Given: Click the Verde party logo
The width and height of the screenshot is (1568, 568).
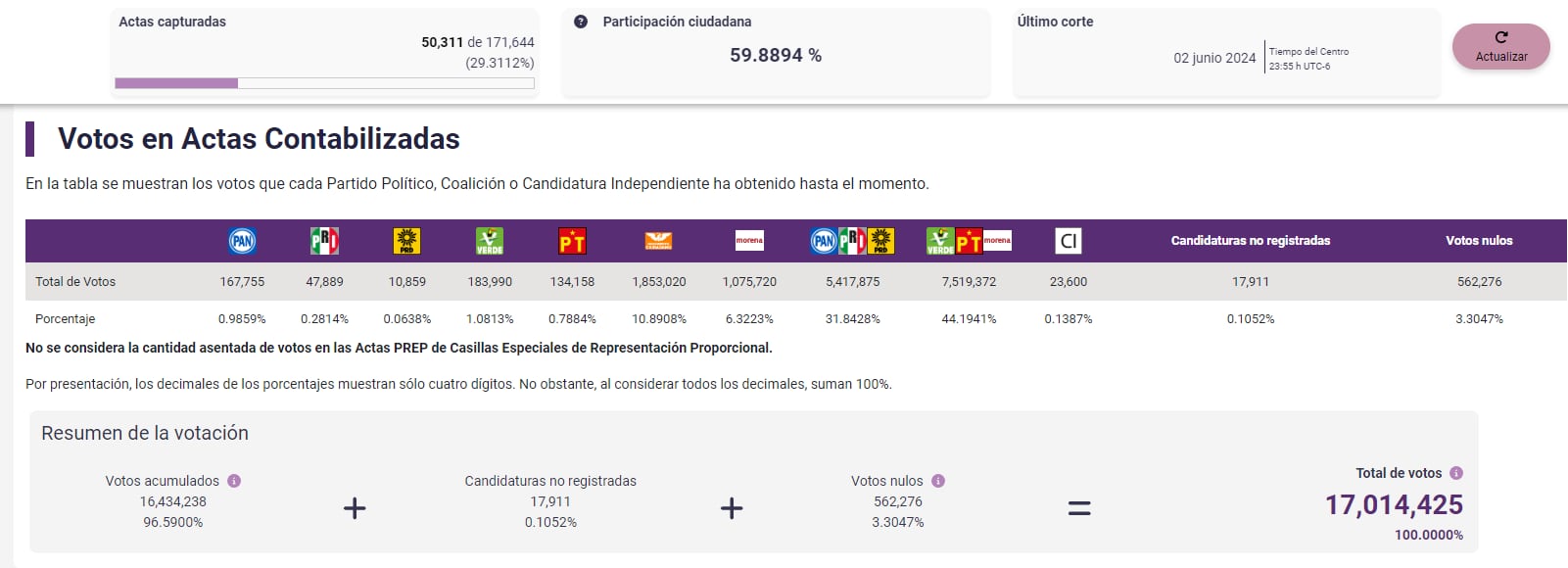Looking at the screenshot, I should 489,241.
